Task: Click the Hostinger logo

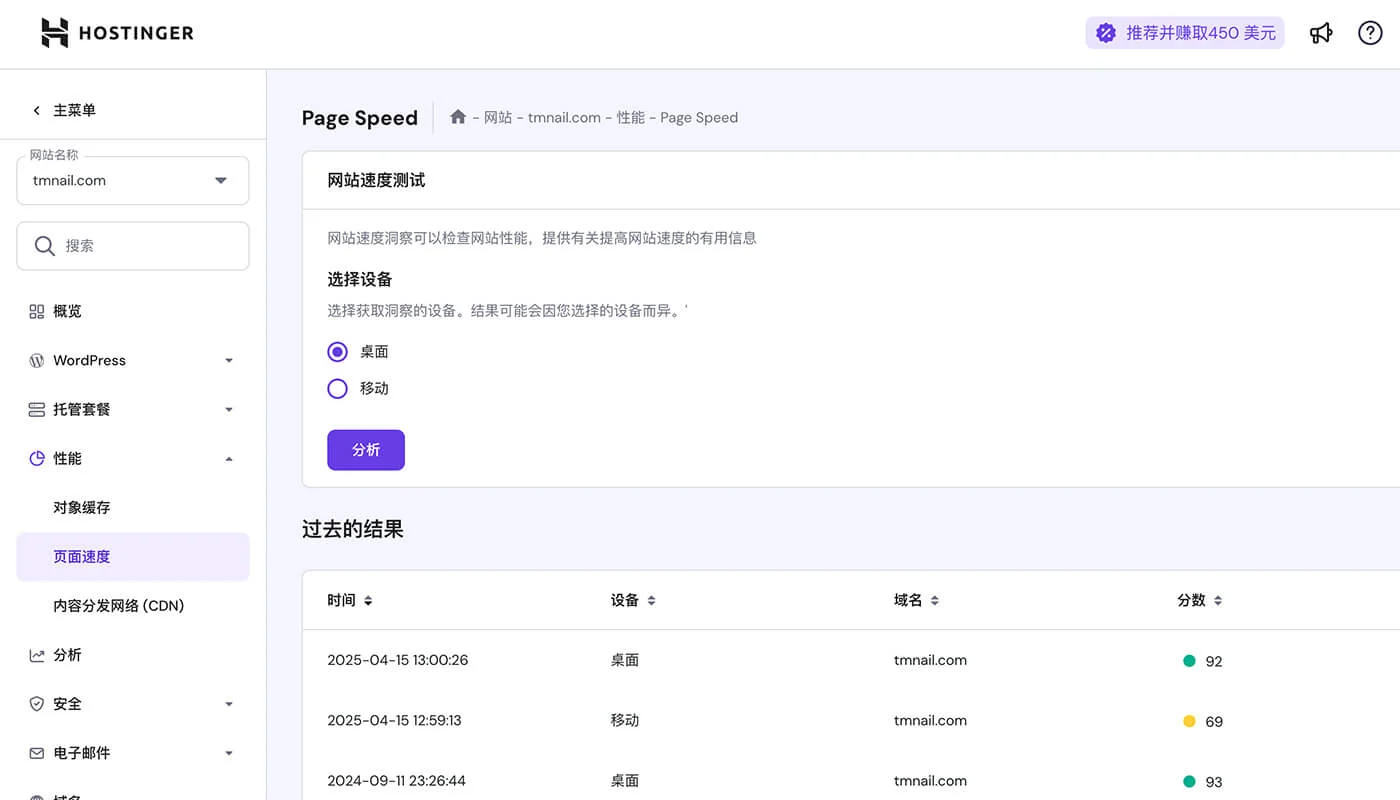Action: point(116,32)
